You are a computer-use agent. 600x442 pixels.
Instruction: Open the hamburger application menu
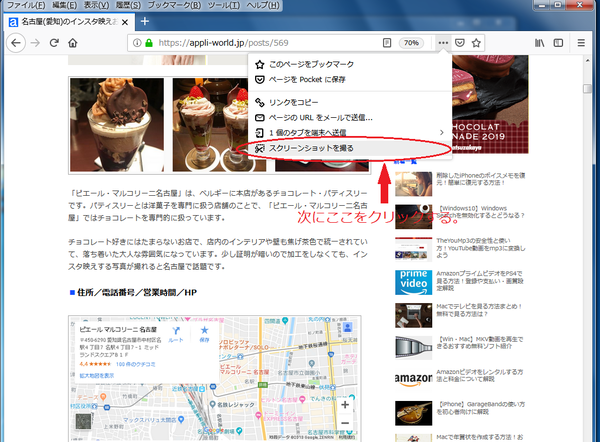581,43
